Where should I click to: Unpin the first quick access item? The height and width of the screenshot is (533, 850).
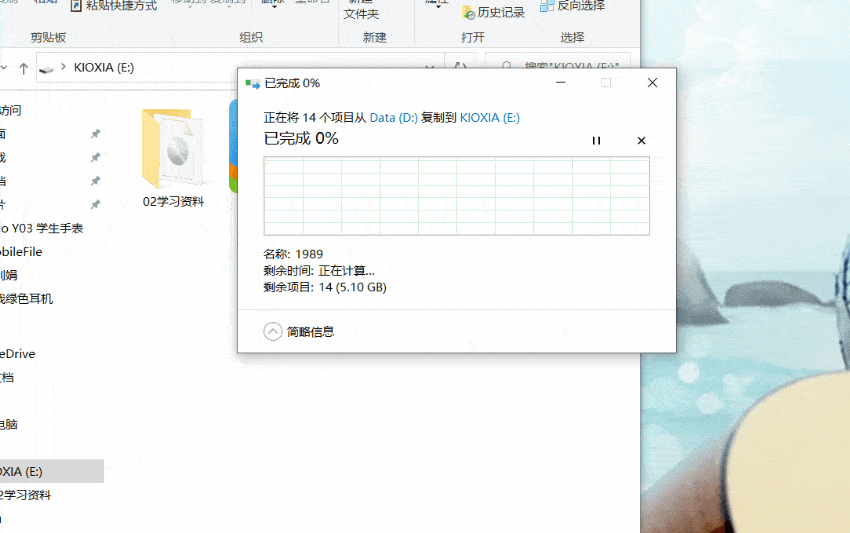[95, 133]
